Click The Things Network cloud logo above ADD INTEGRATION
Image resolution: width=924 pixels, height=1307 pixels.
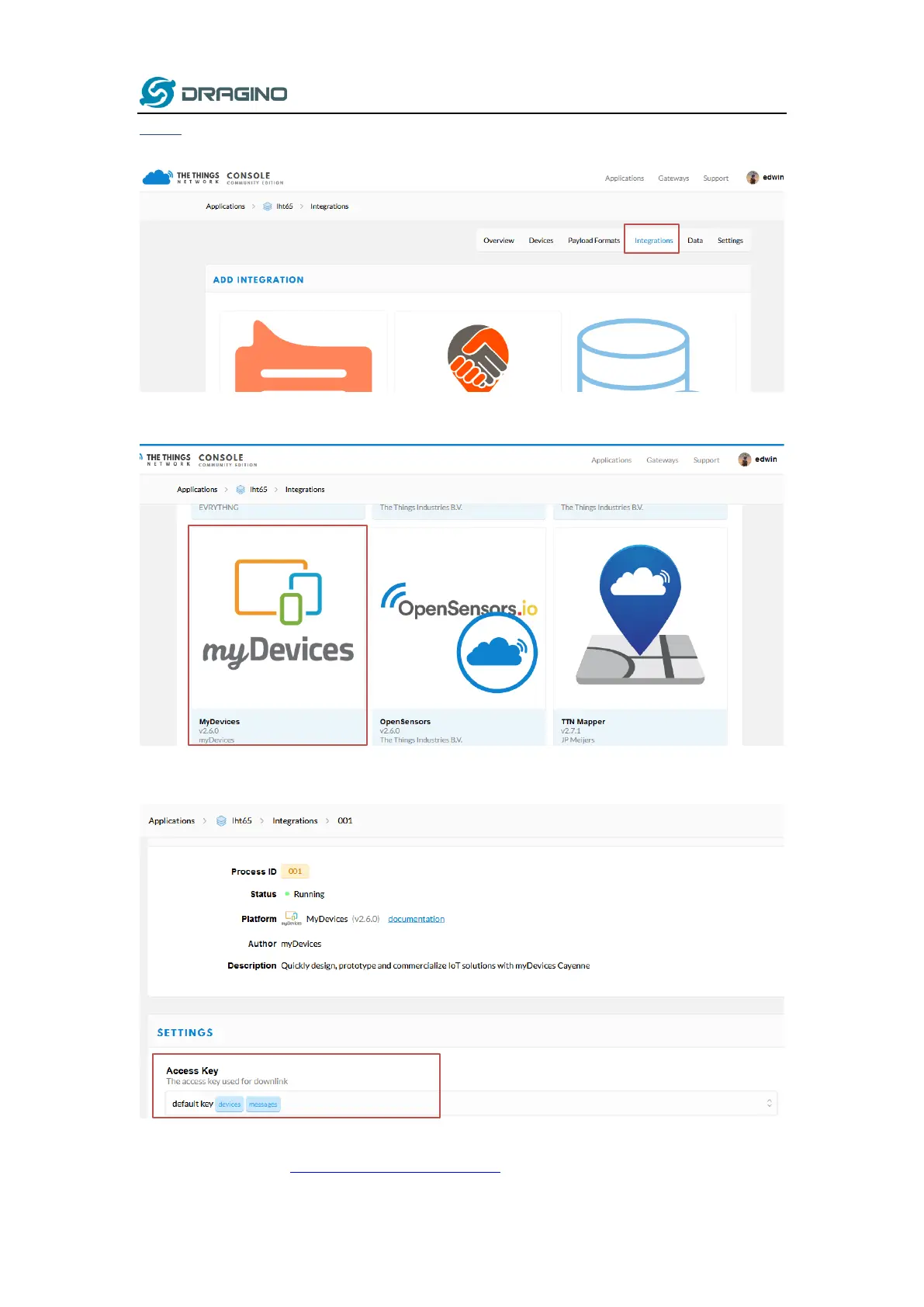click(x=157, y=178)
